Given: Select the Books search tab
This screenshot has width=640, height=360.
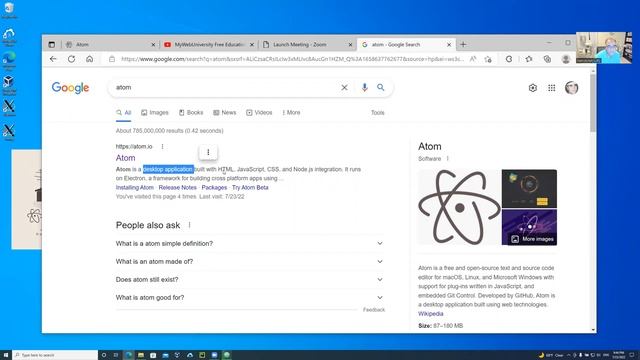Looking at the screenshot, I should click(x=191, y=113).
